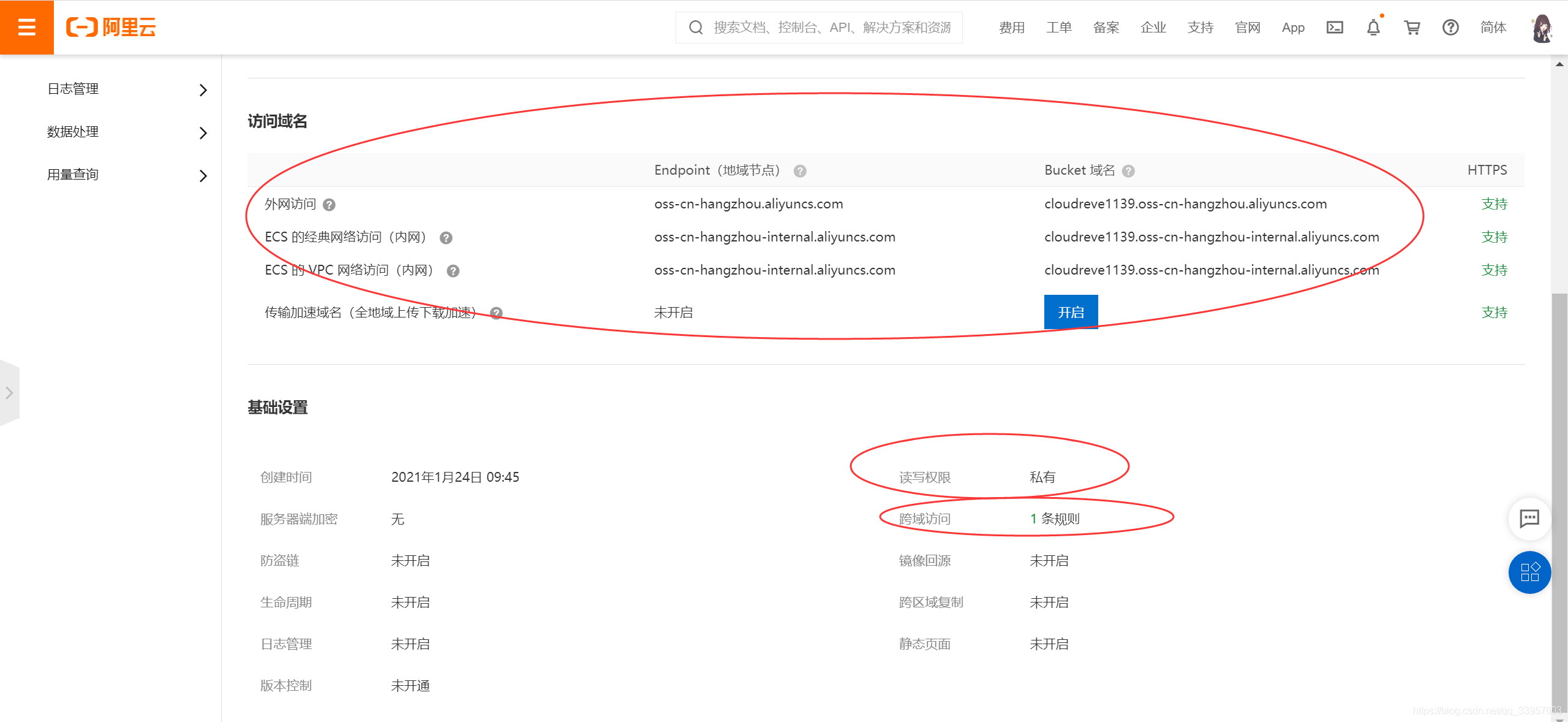Open the Cloud Shell terminal icon

1335,28
